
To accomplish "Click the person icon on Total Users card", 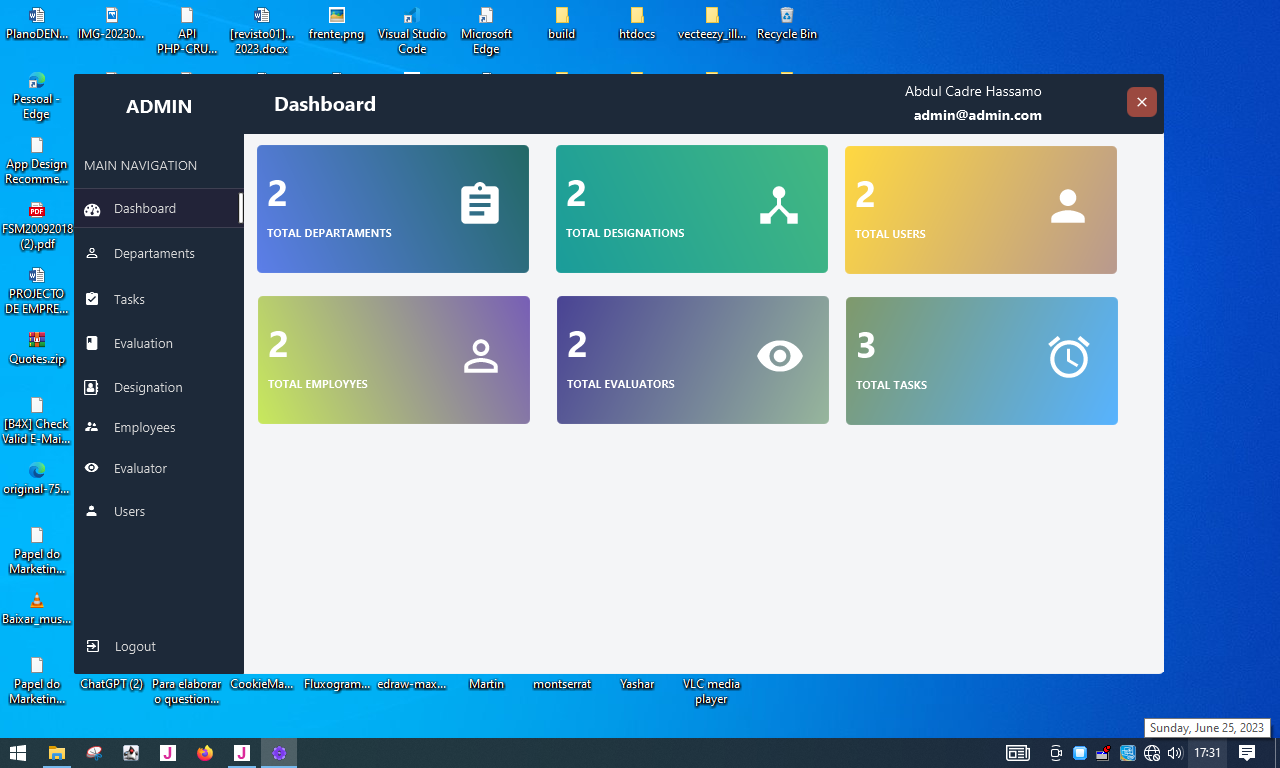I will tap(1068, 203).
